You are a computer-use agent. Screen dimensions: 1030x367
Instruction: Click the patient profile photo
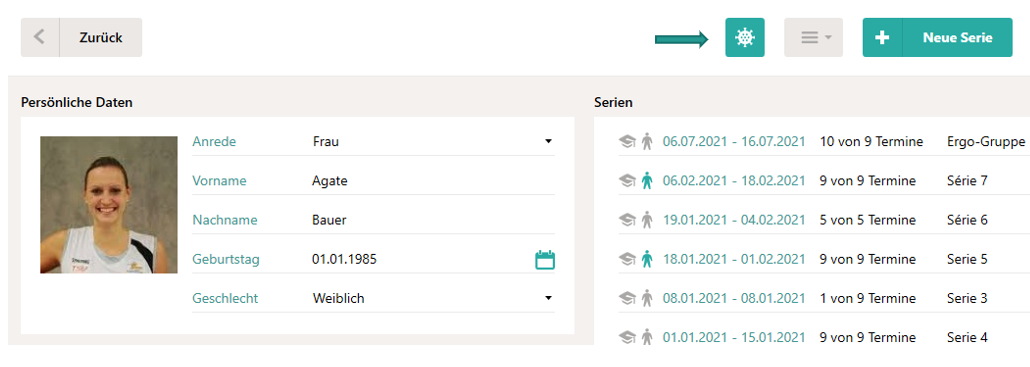(x=109, y=205)
